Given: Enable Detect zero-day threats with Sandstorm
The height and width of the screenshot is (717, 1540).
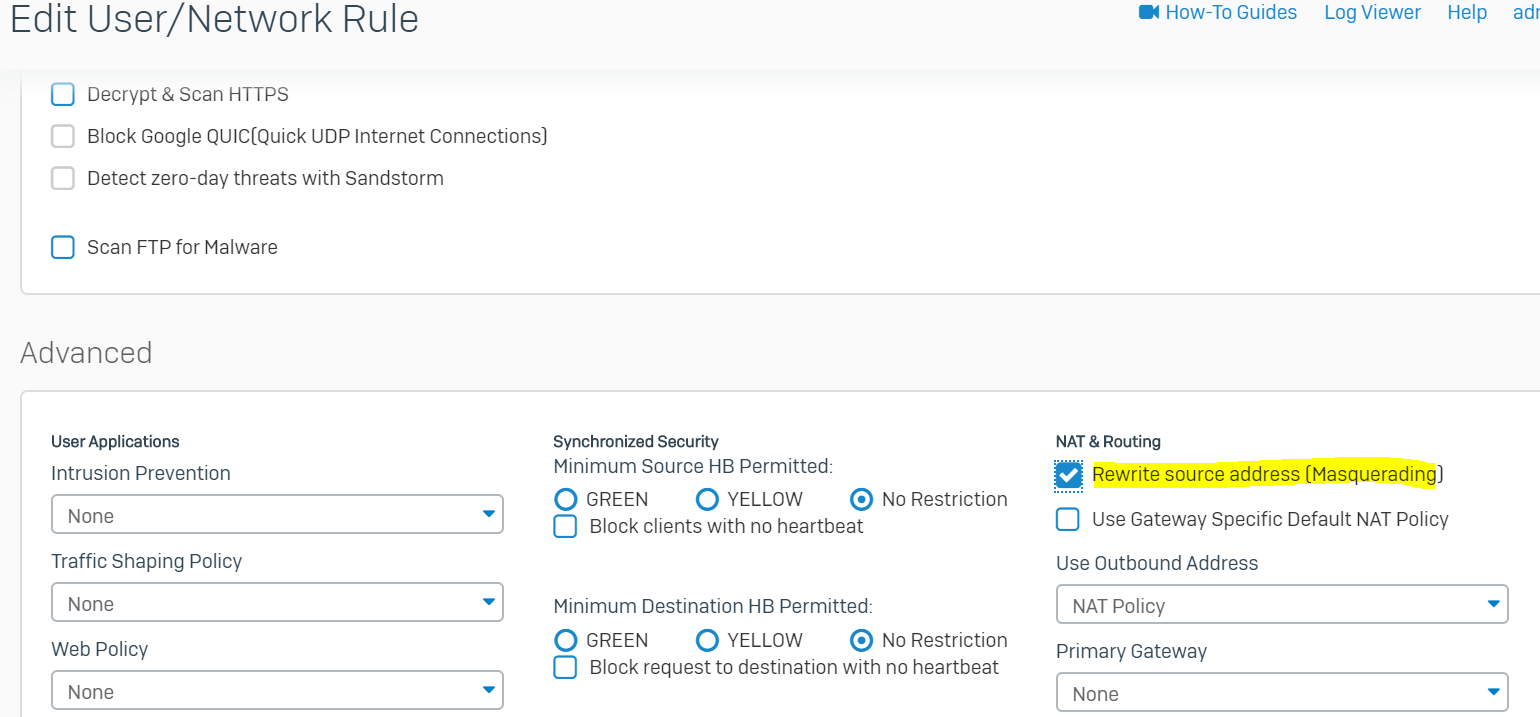Looking at the screenshot, I should coord(63,178).
